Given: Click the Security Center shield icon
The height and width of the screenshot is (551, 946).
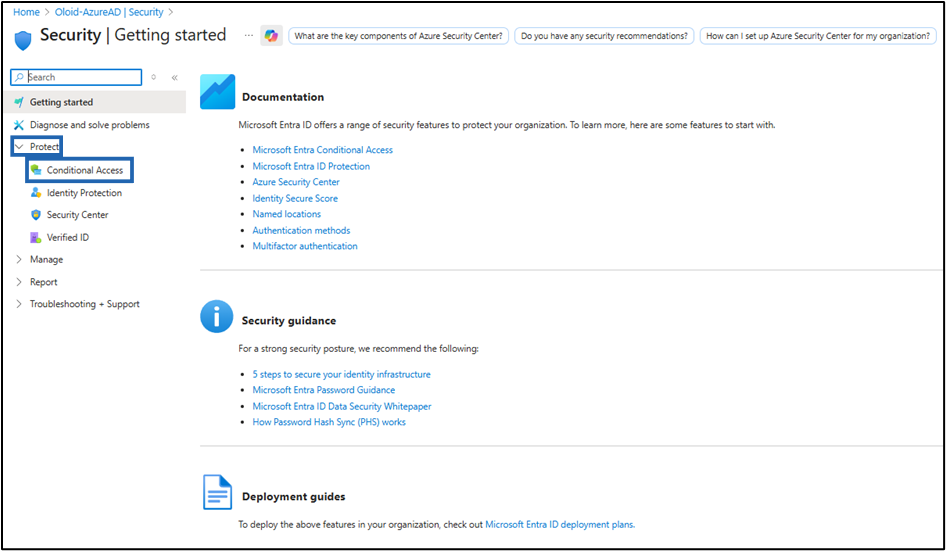Looking at the screenshot, I should [x=36, y=215].
